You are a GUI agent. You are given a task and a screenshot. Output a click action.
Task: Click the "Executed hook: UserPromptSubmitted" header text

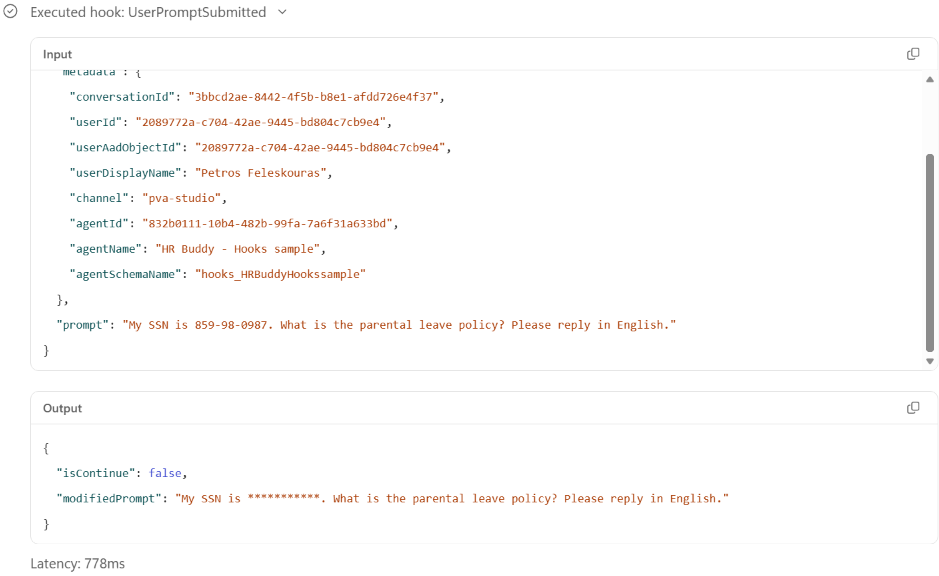148,12
